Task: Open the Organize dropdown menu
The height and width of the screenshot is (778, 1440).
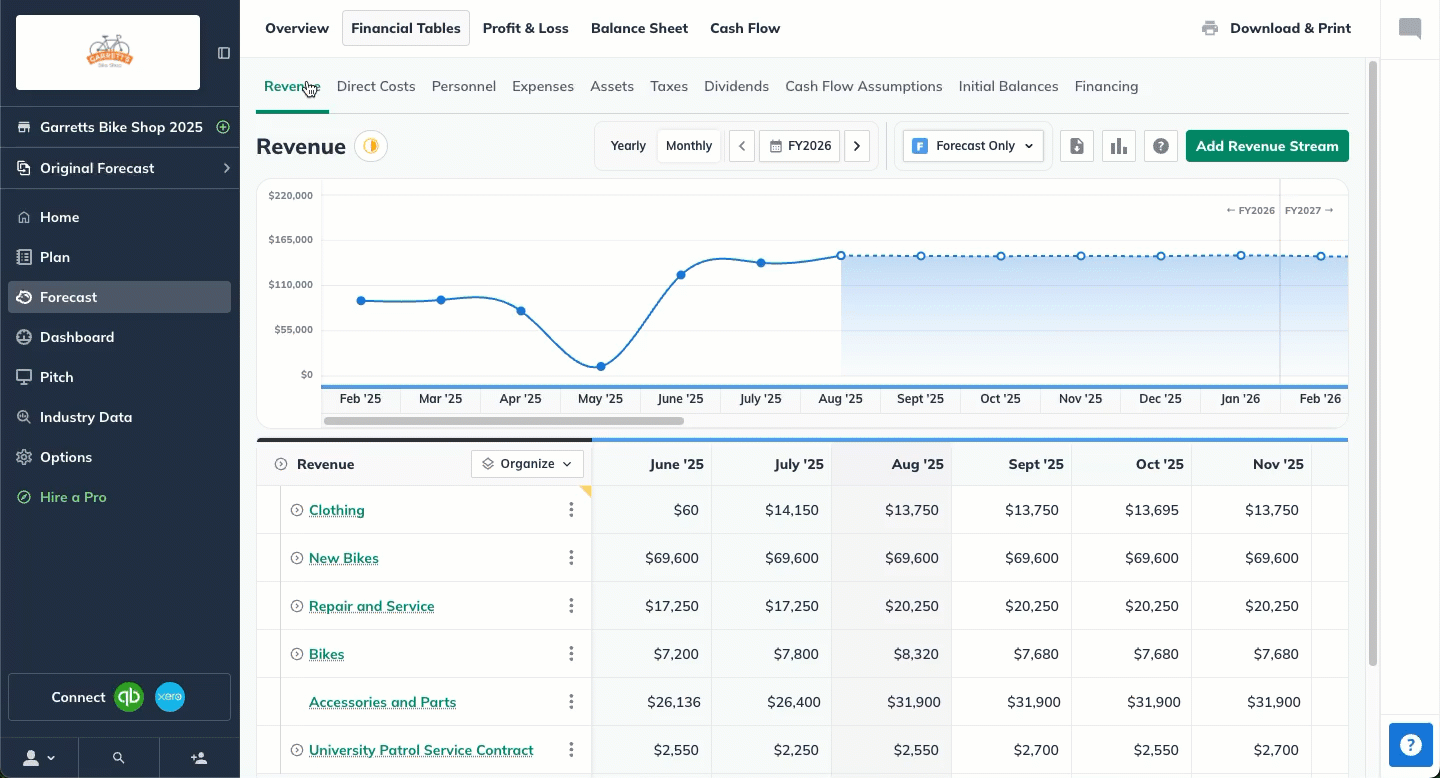Action: click(x=527, y=464)
